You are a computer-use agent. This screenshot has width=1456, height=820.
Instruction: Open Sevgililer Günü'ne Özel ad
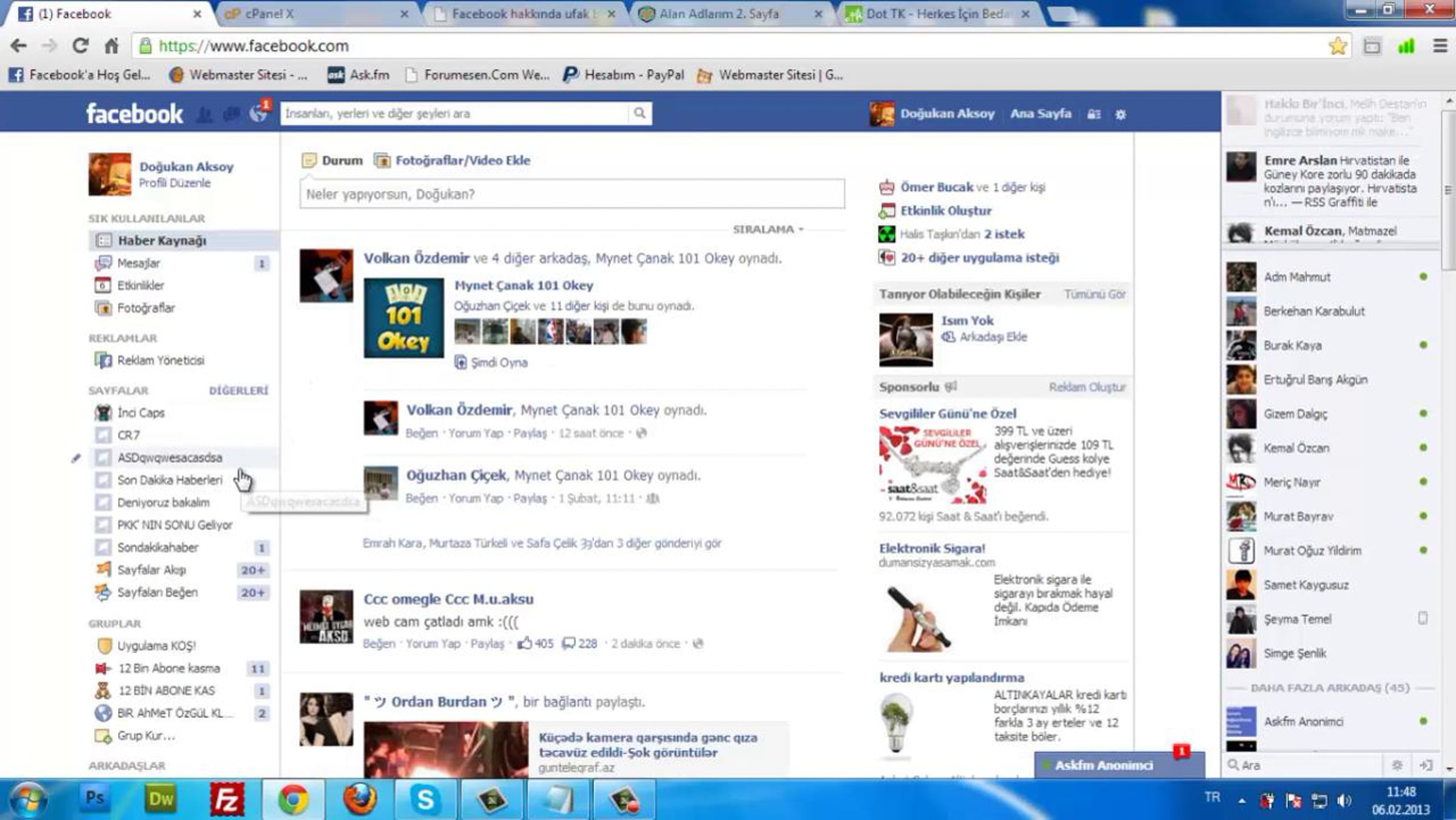click(x=948, y=414)
